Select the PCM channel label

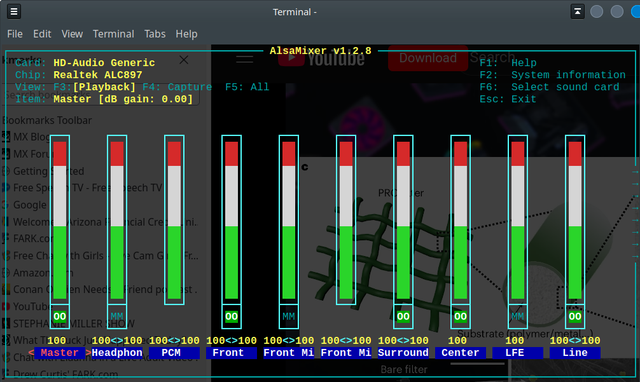[x=174, y=353]
